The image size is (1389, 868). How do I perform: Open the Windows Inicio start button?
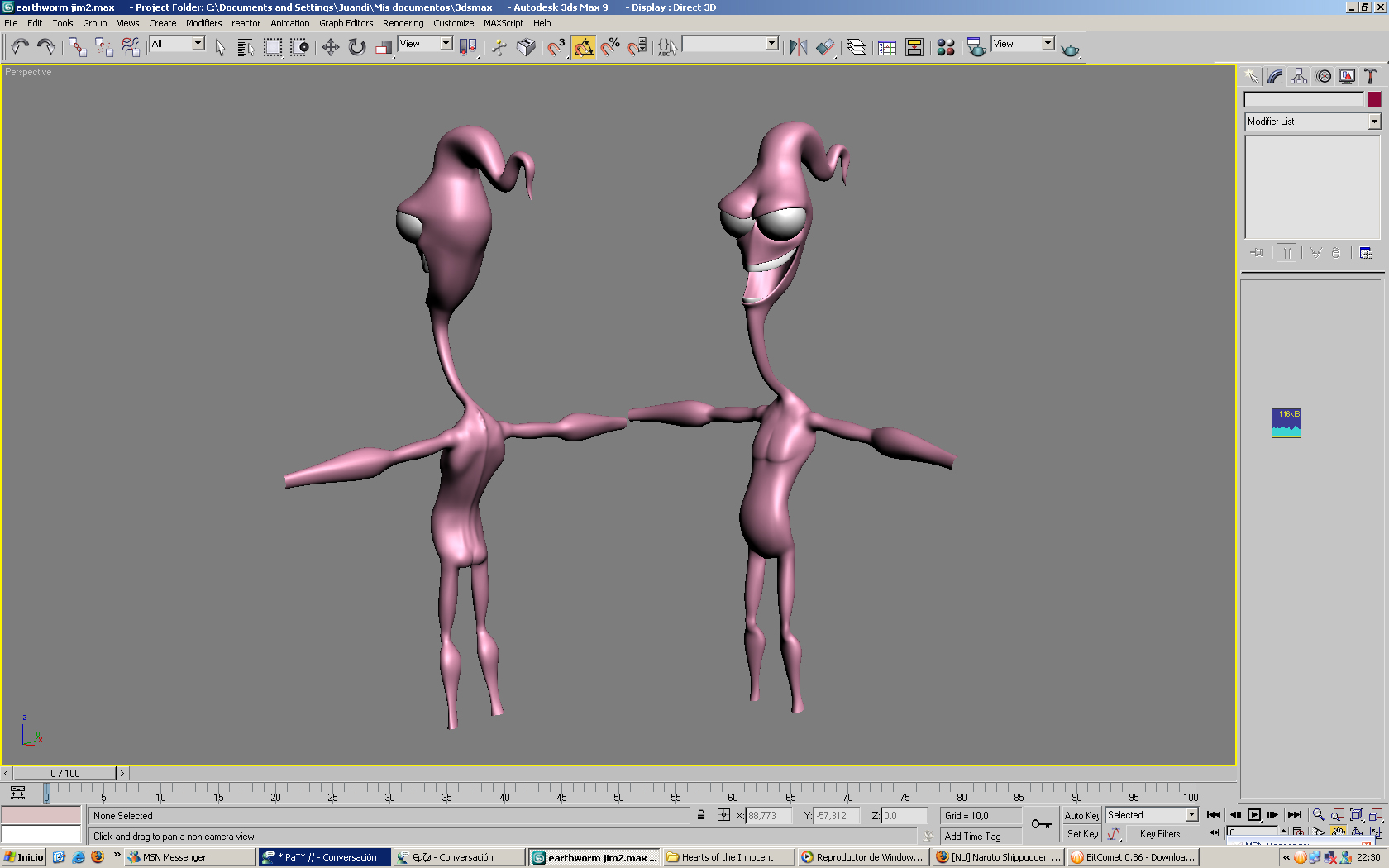[24, 857]
